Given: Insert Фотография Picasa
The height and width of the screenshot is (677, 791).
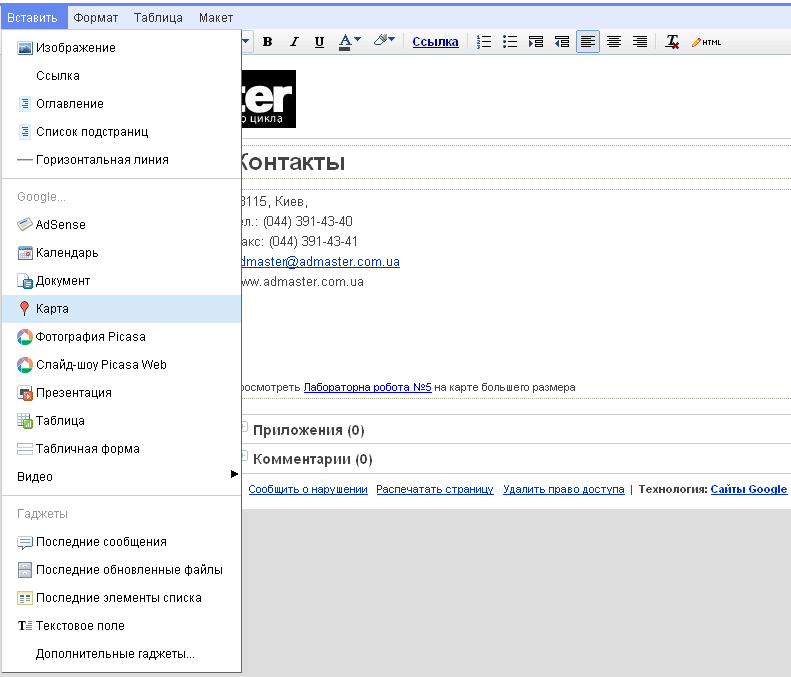Looking at the screenshot, I should 121,336.
